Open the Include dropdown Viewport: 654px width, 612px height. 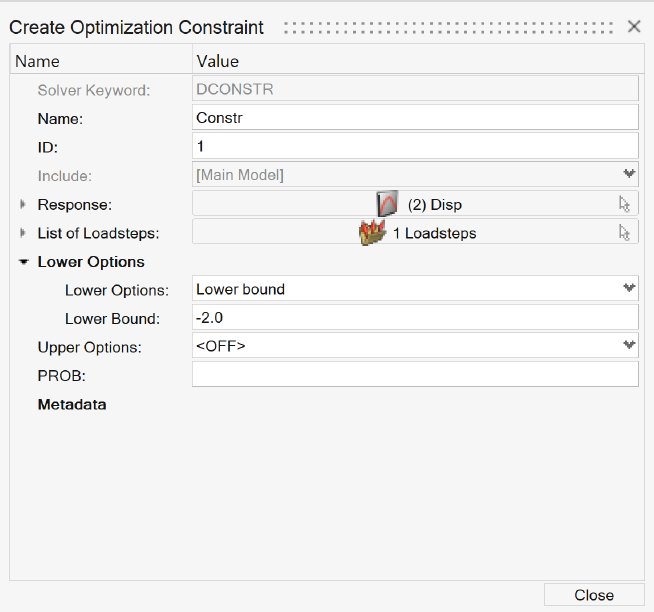(x=629, y=175)
